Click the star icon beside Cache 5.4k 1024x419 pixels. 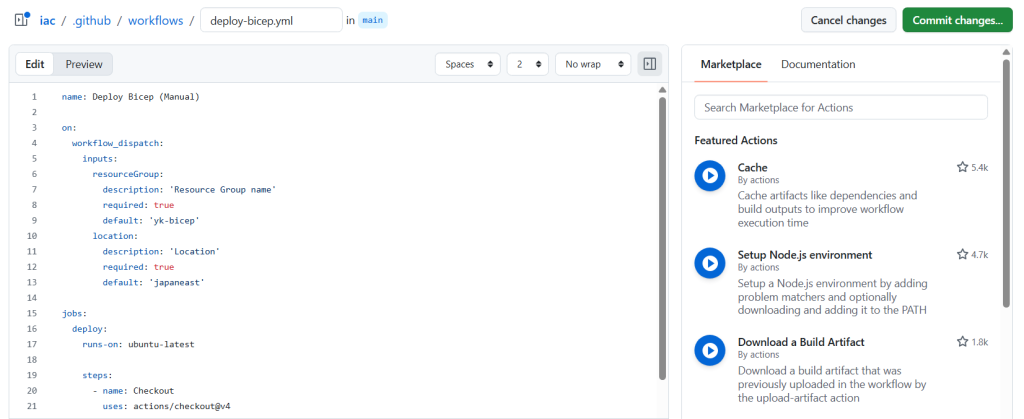[x=962, y=167]
